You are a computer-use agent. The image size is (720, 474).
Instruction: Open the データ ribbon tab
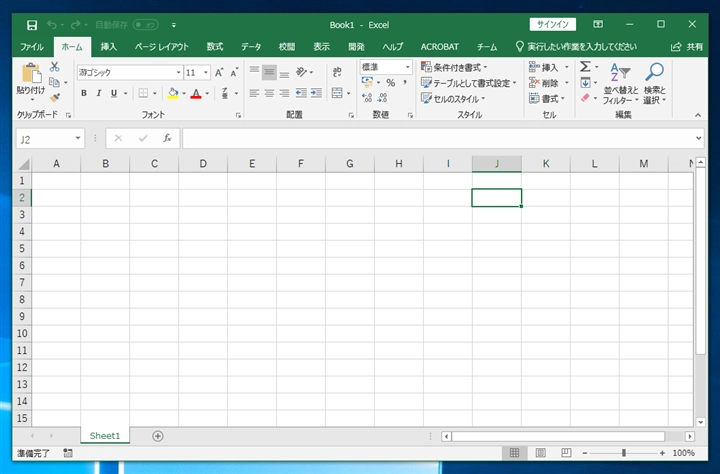[251, 47]
